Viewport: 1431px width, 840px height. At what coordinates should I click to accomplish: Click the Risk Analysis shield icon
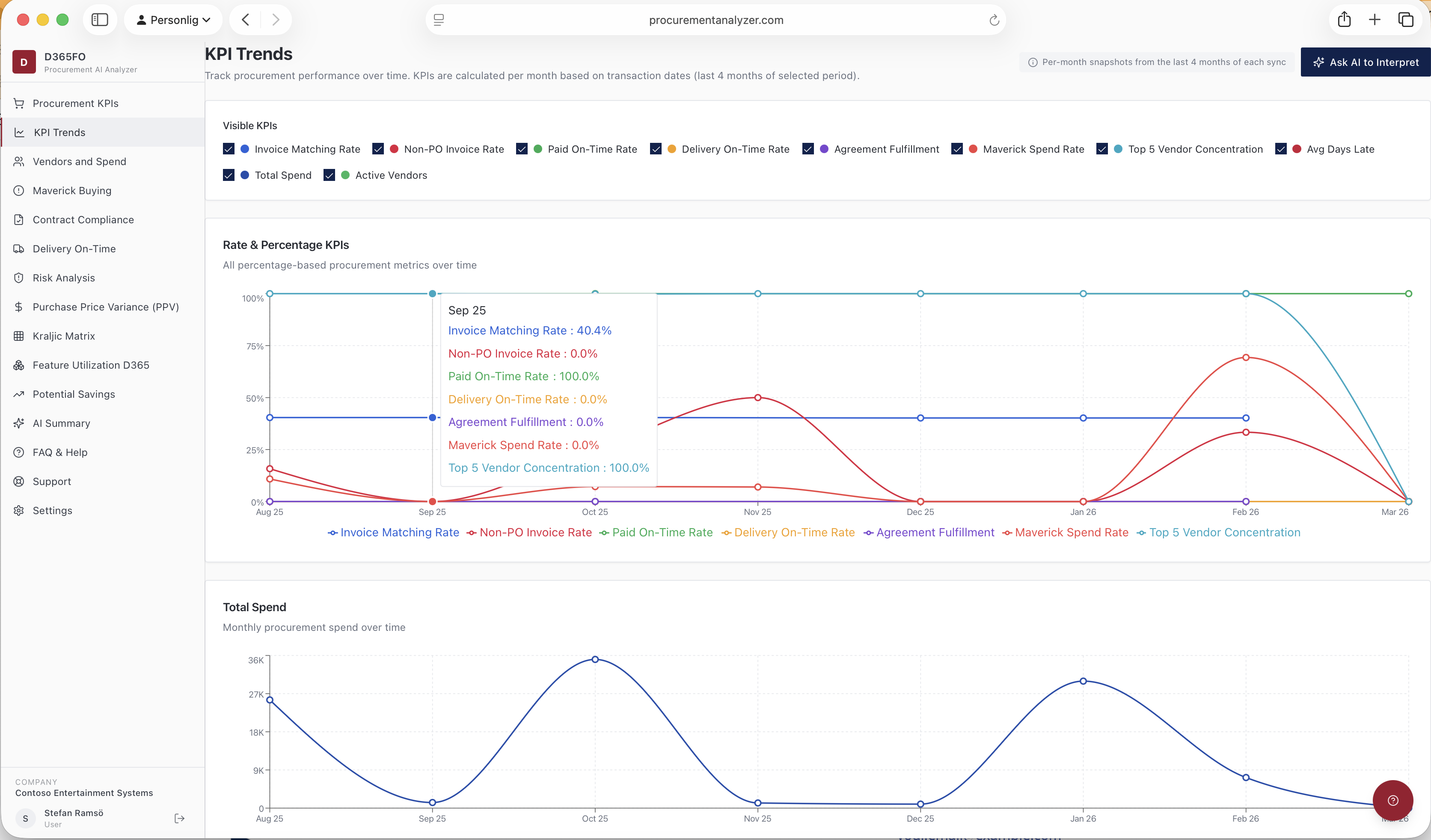click(x=19, y=278)
